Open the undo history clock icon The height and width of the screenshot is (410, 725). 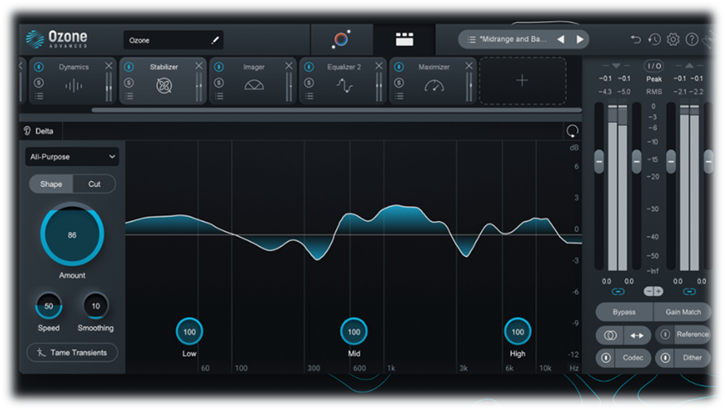654,40
